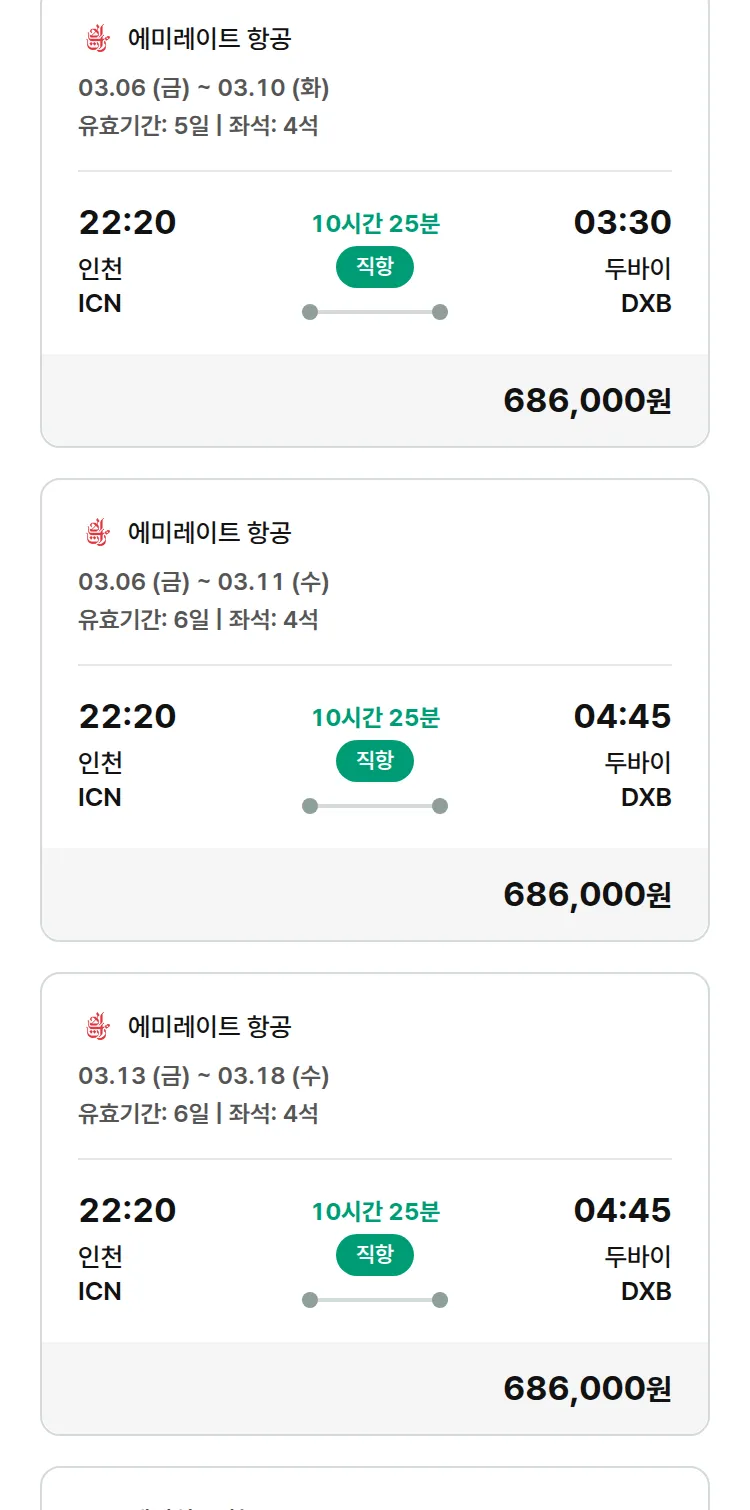Click the 유효기간: 5일 seat info line
Image resolution: width=750 pixels, height=1510 pixels.
pos(198,126)
